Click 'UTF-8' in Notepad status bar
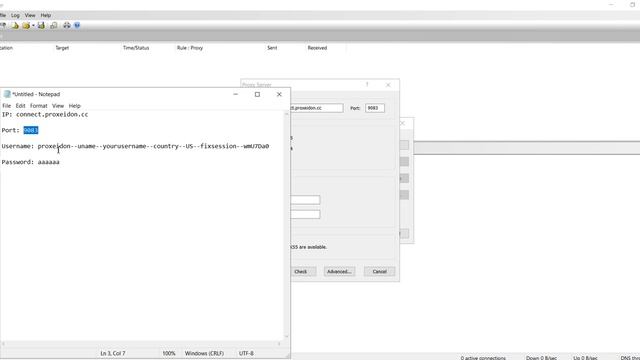 246,353
